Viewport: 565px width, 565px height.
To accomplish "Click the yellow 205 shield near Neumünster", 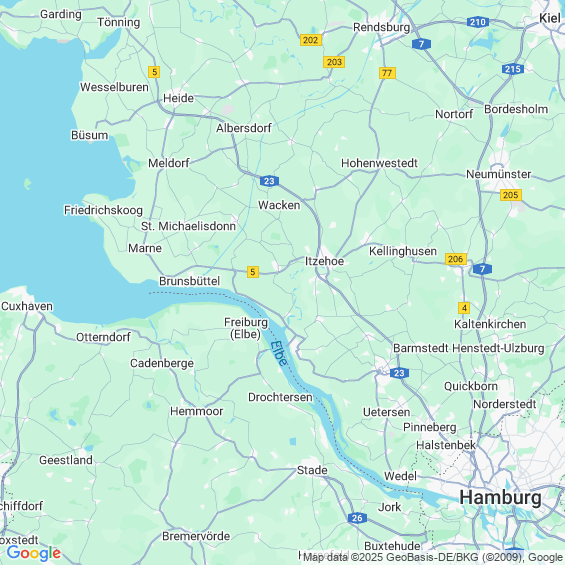I will [511, 195].
